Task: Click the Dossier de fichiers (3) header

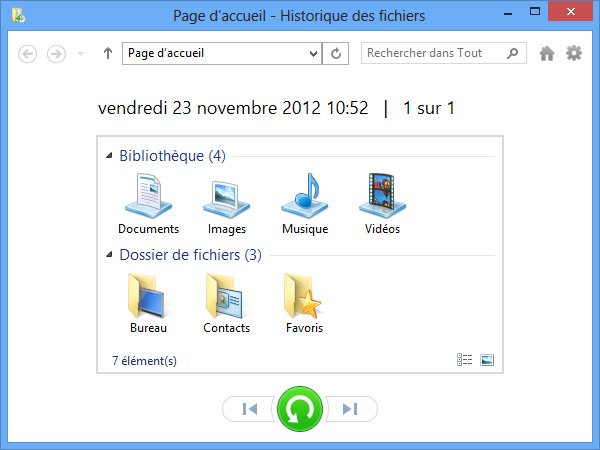Action: pyautogui.click(x=191, y=255)
